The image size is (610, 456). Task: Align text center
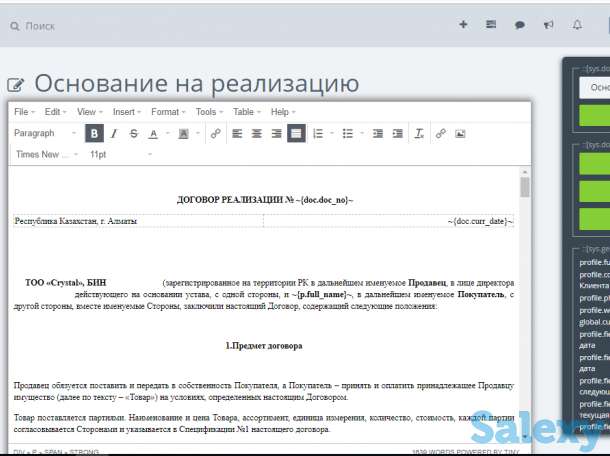257,133
